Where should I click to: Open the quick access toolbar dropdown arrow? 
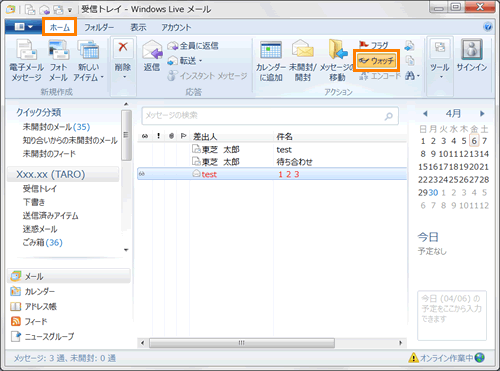click(x=70, y=10)
